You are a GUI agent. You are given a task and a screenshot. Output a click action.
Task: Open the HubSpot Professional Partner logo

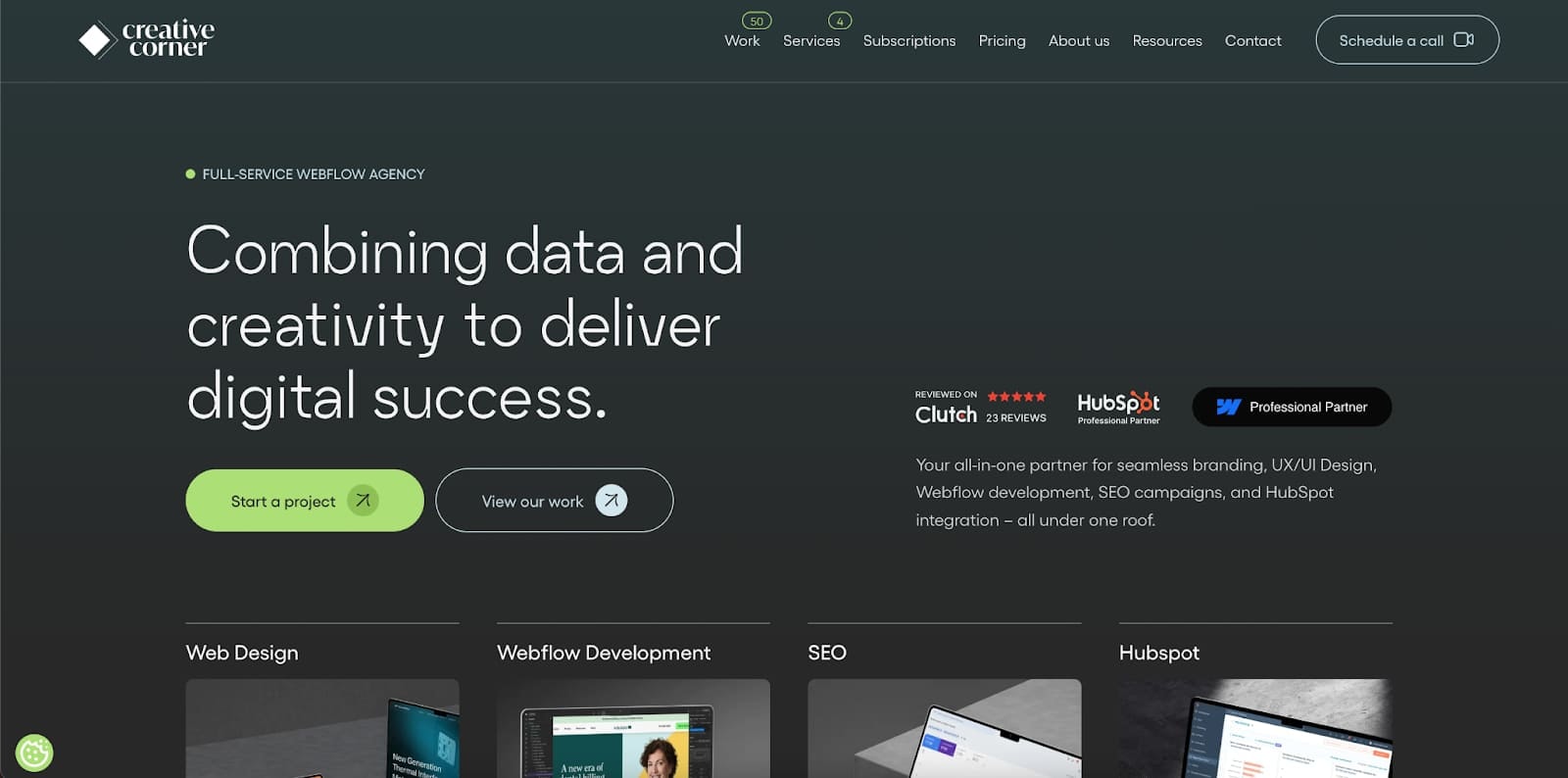point(1118,408)
